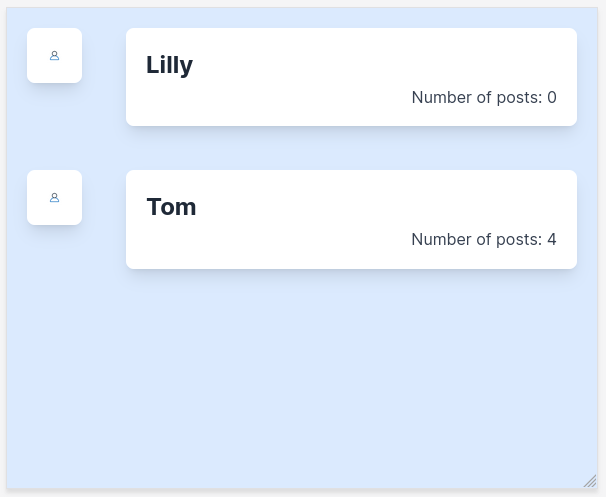Click Lilly's user avatar icon
This screenshot has width=606, height=497.
(x=54, y=56)
